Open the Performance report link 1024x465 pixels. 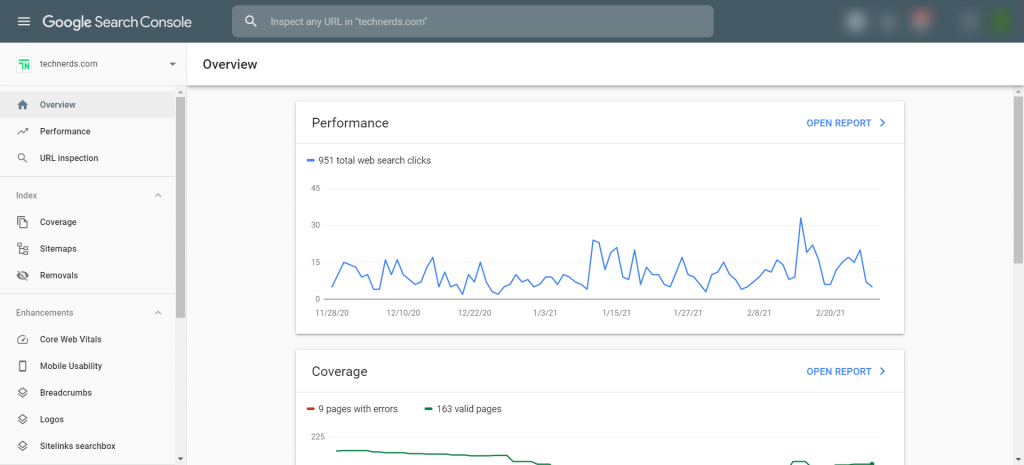coord(846,123)
